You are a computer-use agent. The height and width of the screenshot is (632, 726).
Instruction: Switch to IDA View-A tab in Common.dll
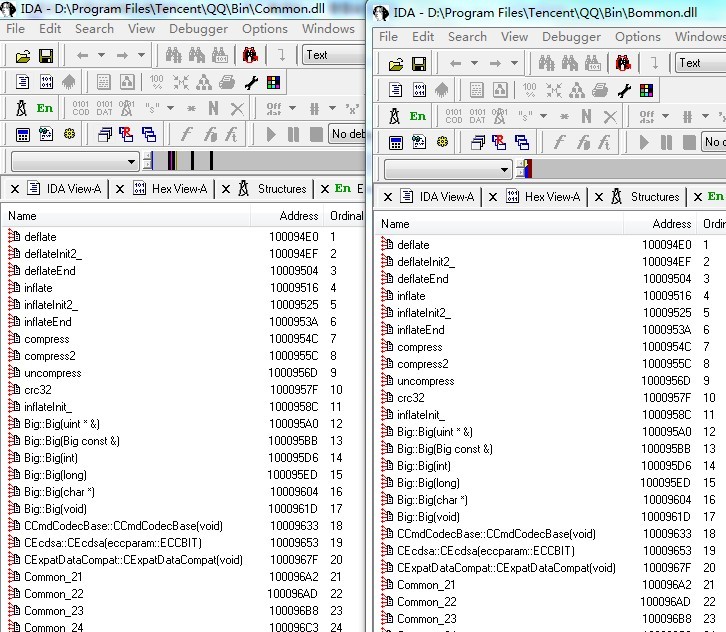click(64, 189)
